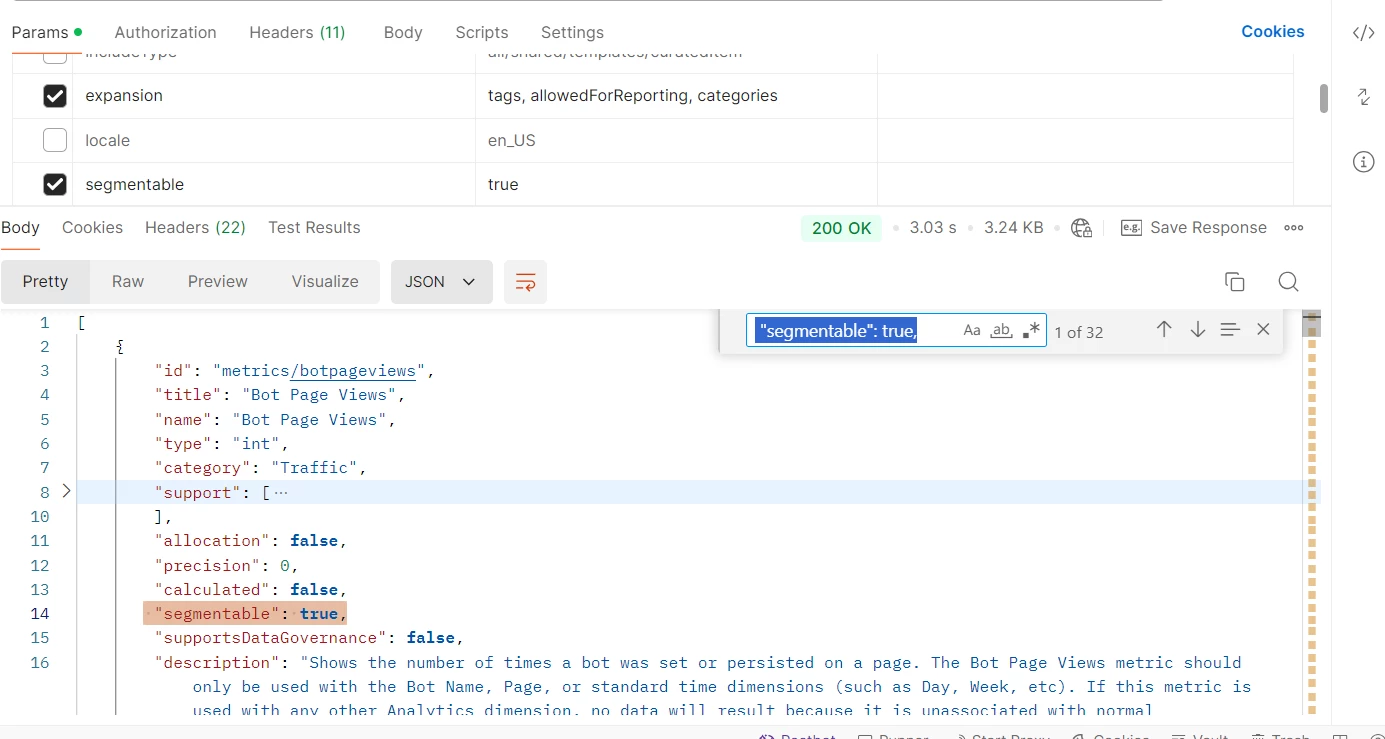Click the "calculated": false line
This screenshot has height=739, width=1385.
click(x=250, y=590)
